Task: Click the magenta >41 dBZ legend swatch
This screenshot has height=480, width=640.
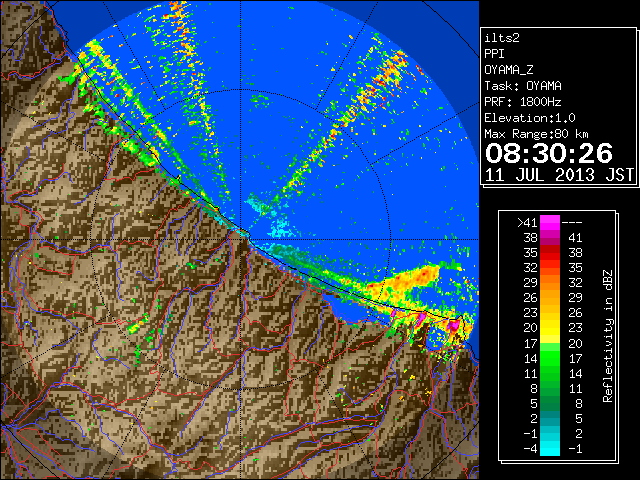Action: pos(550,222)
